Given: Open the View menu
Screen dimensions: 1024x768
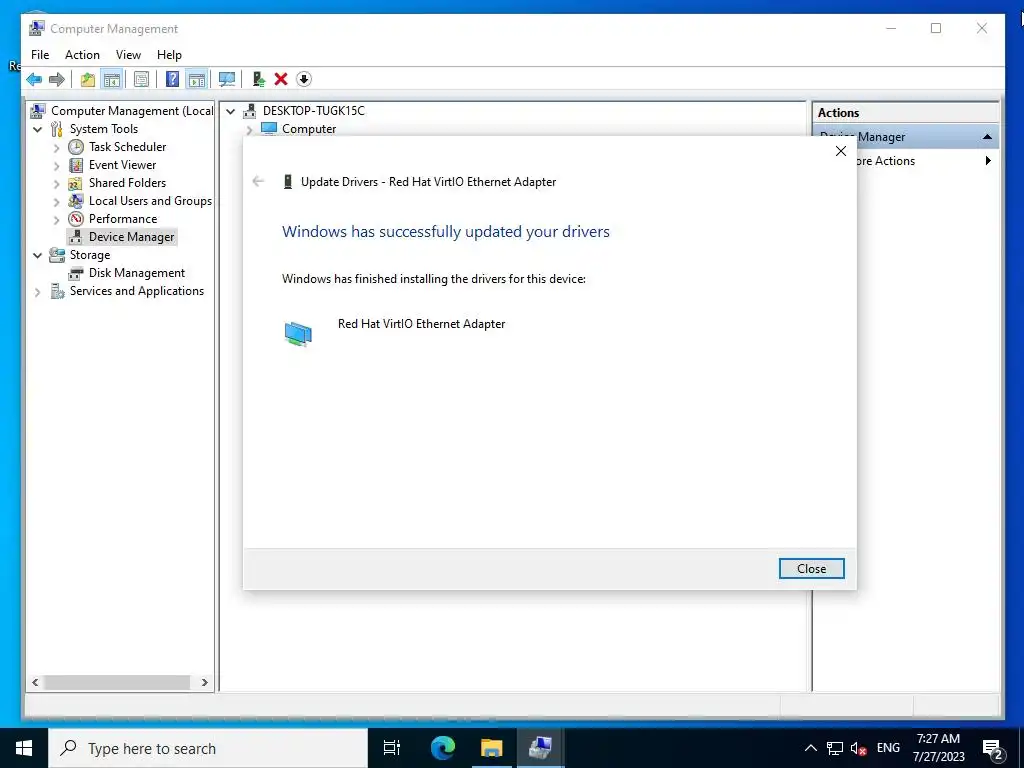Looking at the screenshot, I should click(x=128, y=55).
